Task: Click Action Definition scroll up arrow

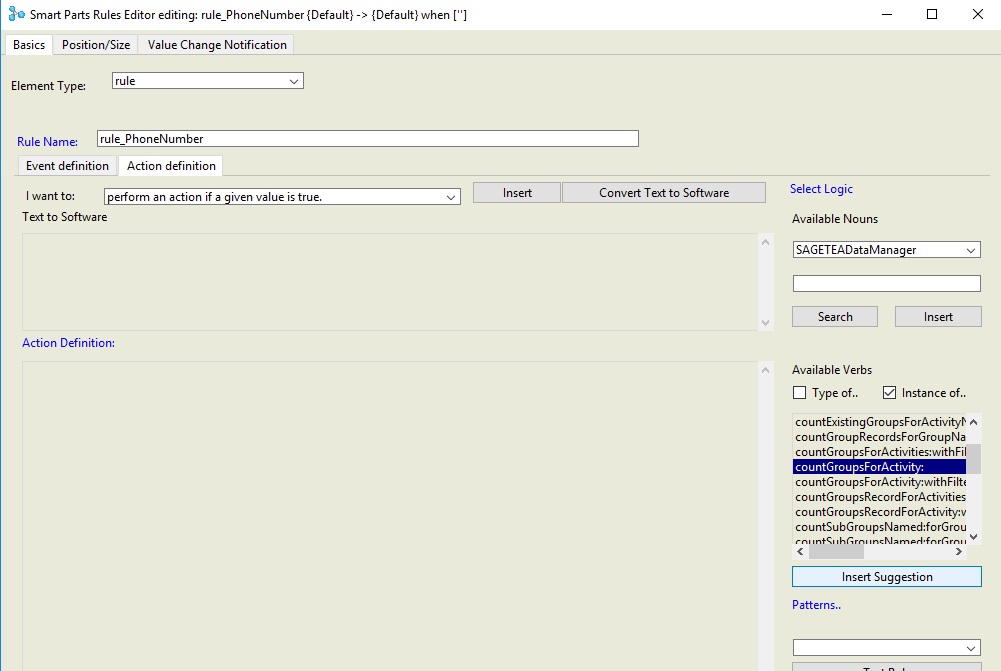Action: coord(765,370)
